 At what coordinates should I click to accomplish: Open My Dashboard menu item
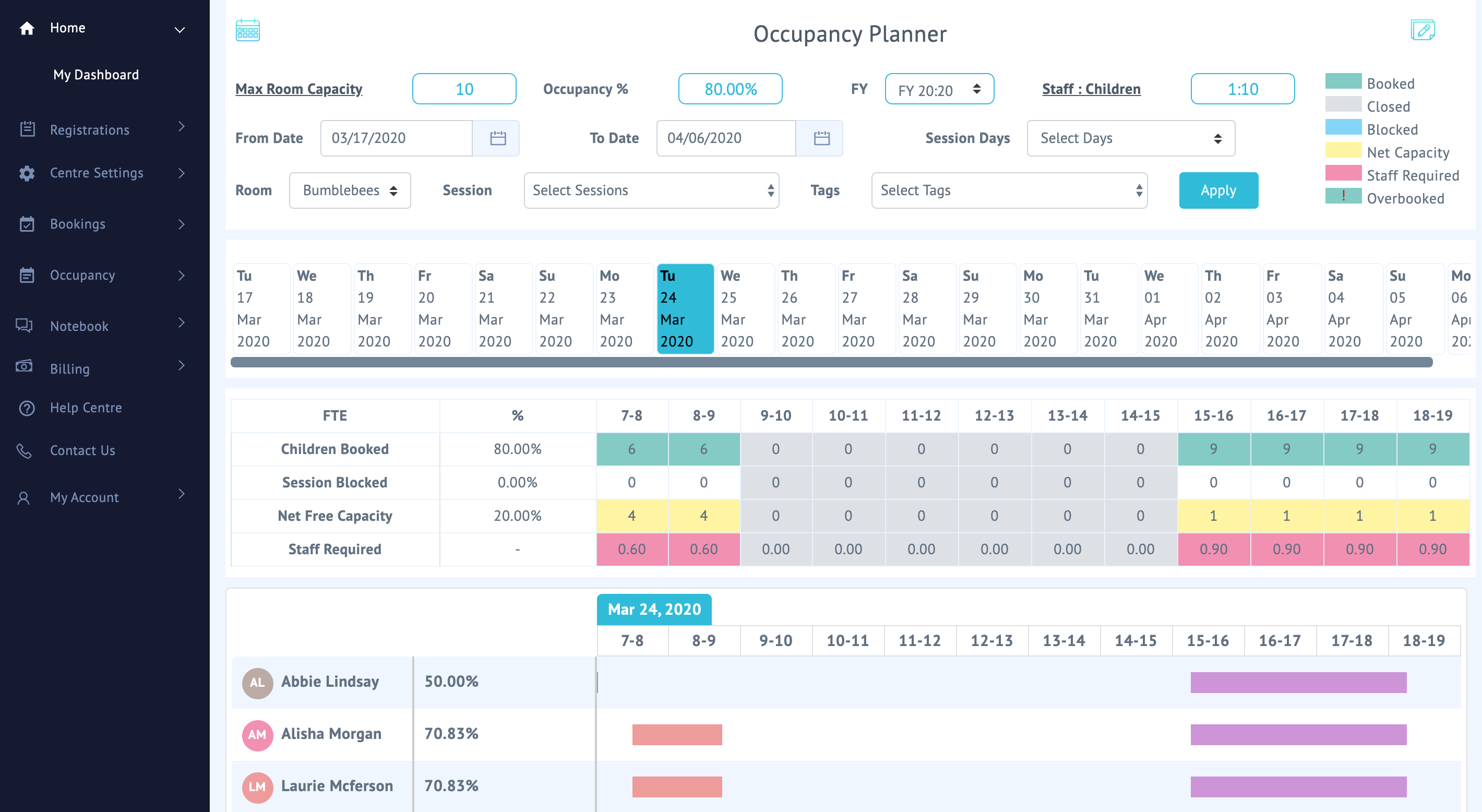point(96,75)
